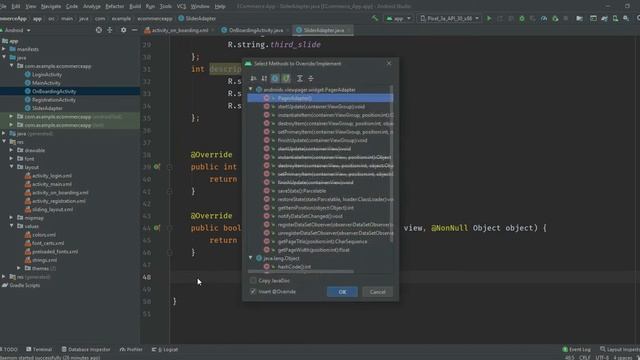Screen dimensions: 640x360
Task: Click the OK button in dialog
Action: click(x=342, y=292)
